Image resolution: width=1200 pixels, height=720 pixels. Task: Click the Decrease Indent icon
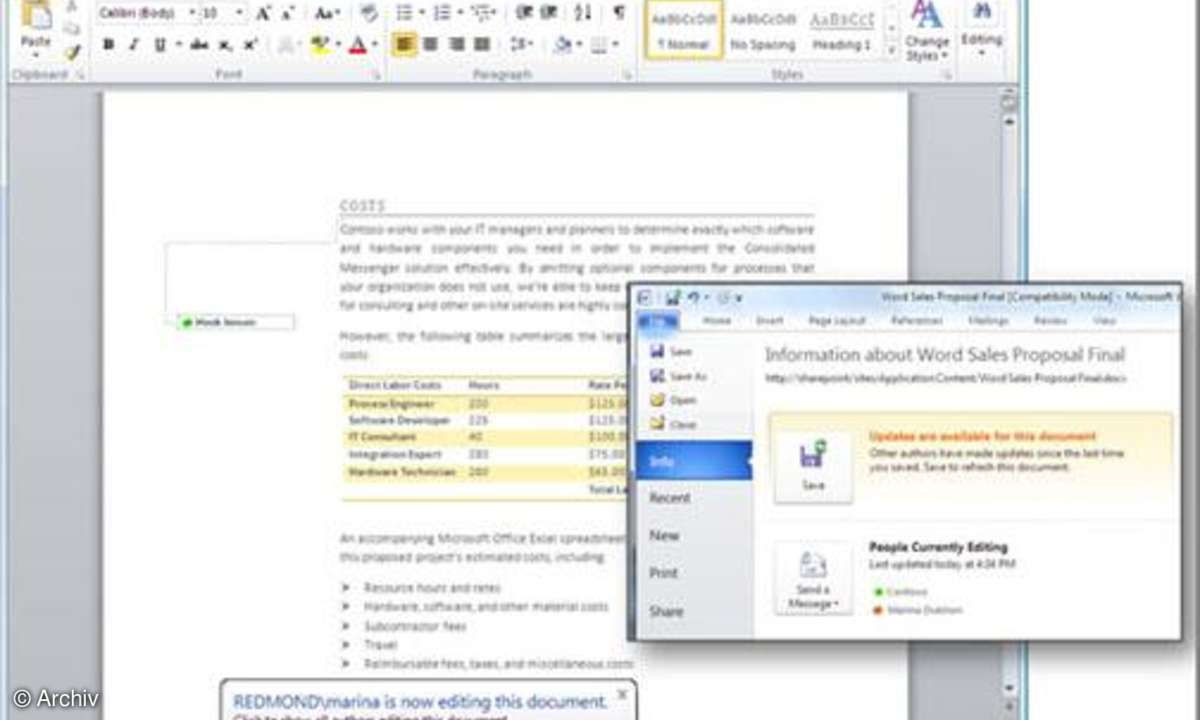point(523,13)
